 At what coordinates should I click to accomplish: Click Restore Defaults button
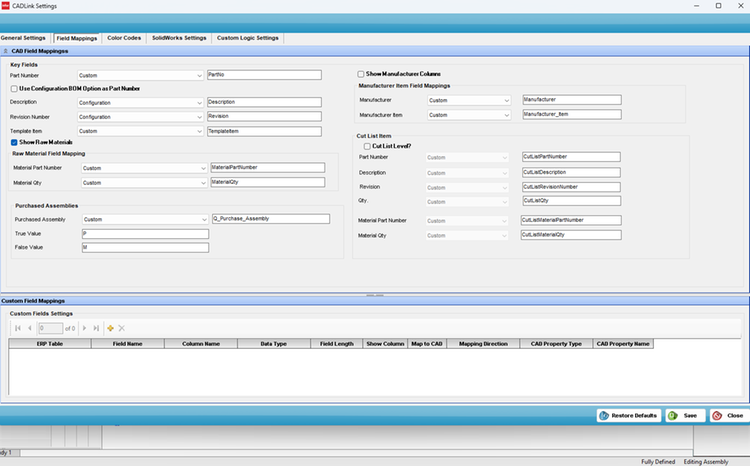pos(629,415)
